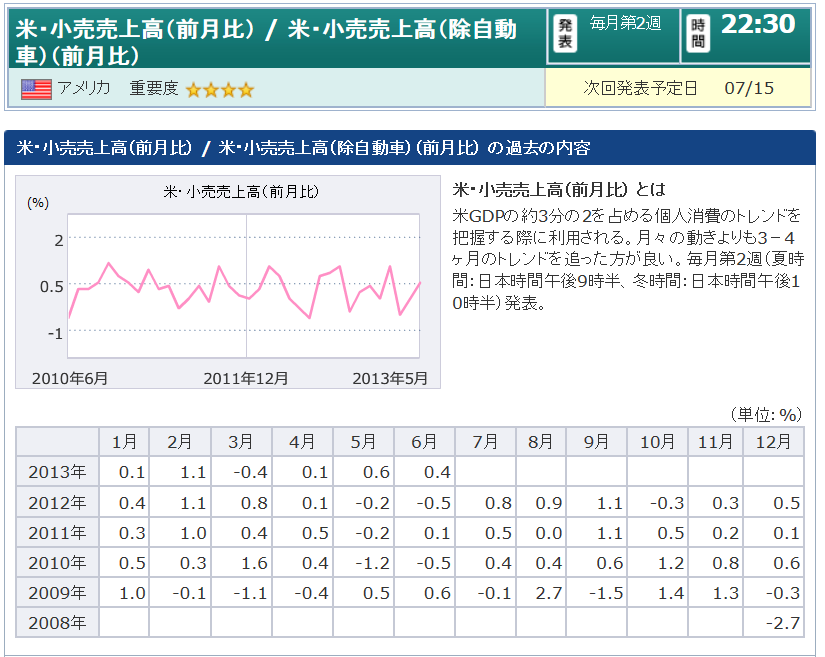Click the 次回発表予定日 label

(640, 88)
